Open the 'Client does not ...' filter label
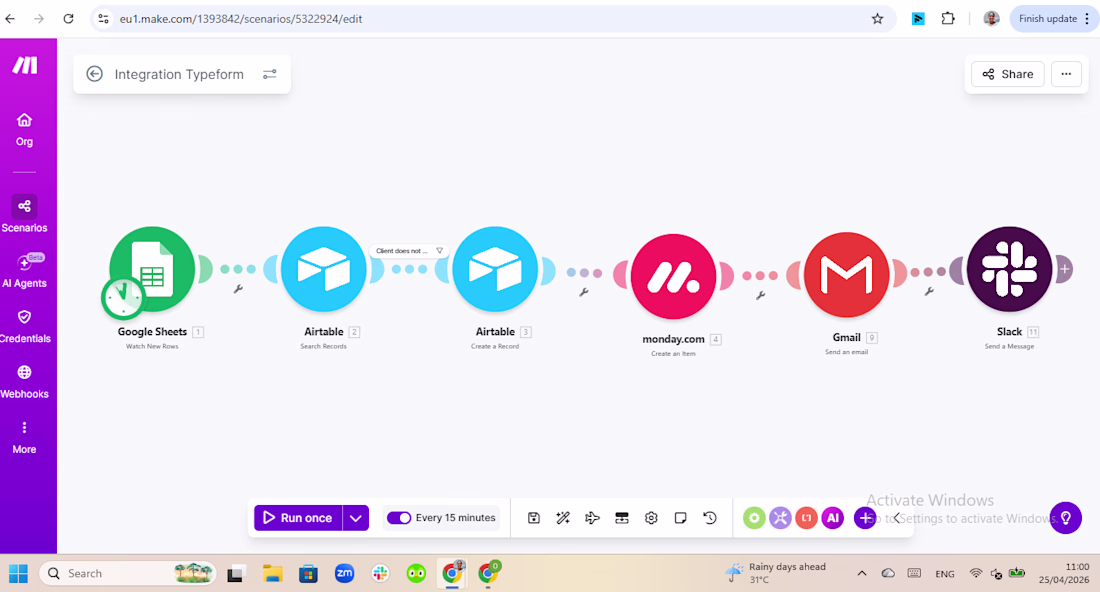This screenshot has width=1100, height=592. coord(409,250)
